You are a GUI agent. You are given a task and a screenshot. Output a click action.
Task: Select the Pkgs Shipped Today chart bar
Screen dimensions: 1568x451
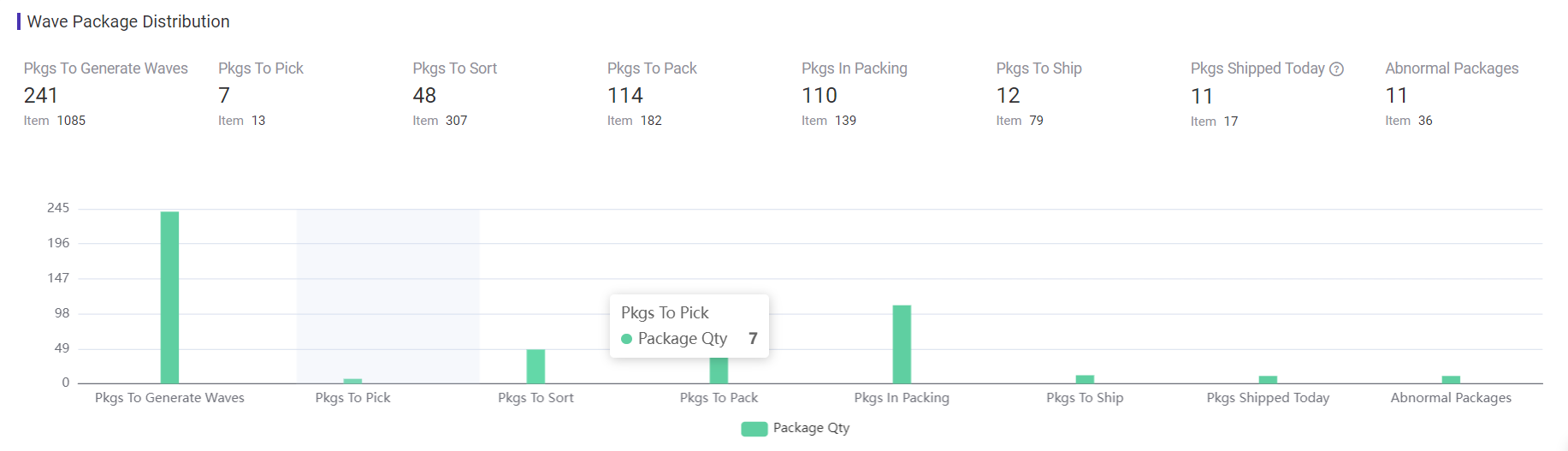click(1268, 379)
